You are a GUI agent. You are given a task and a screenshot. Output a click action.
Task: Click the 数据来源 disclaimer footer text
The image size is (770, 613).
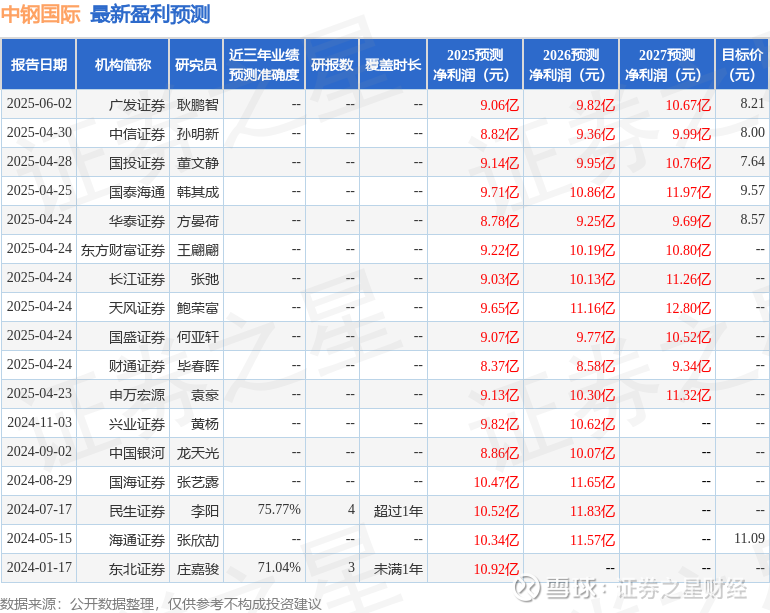tap(161, 604)
